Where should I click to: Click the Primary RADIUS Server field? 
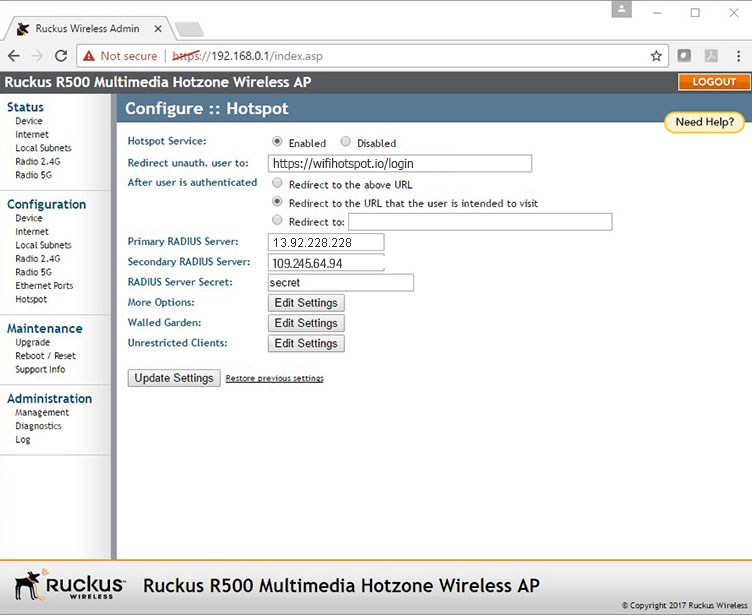pyautogui.click(x=326, y=242)
